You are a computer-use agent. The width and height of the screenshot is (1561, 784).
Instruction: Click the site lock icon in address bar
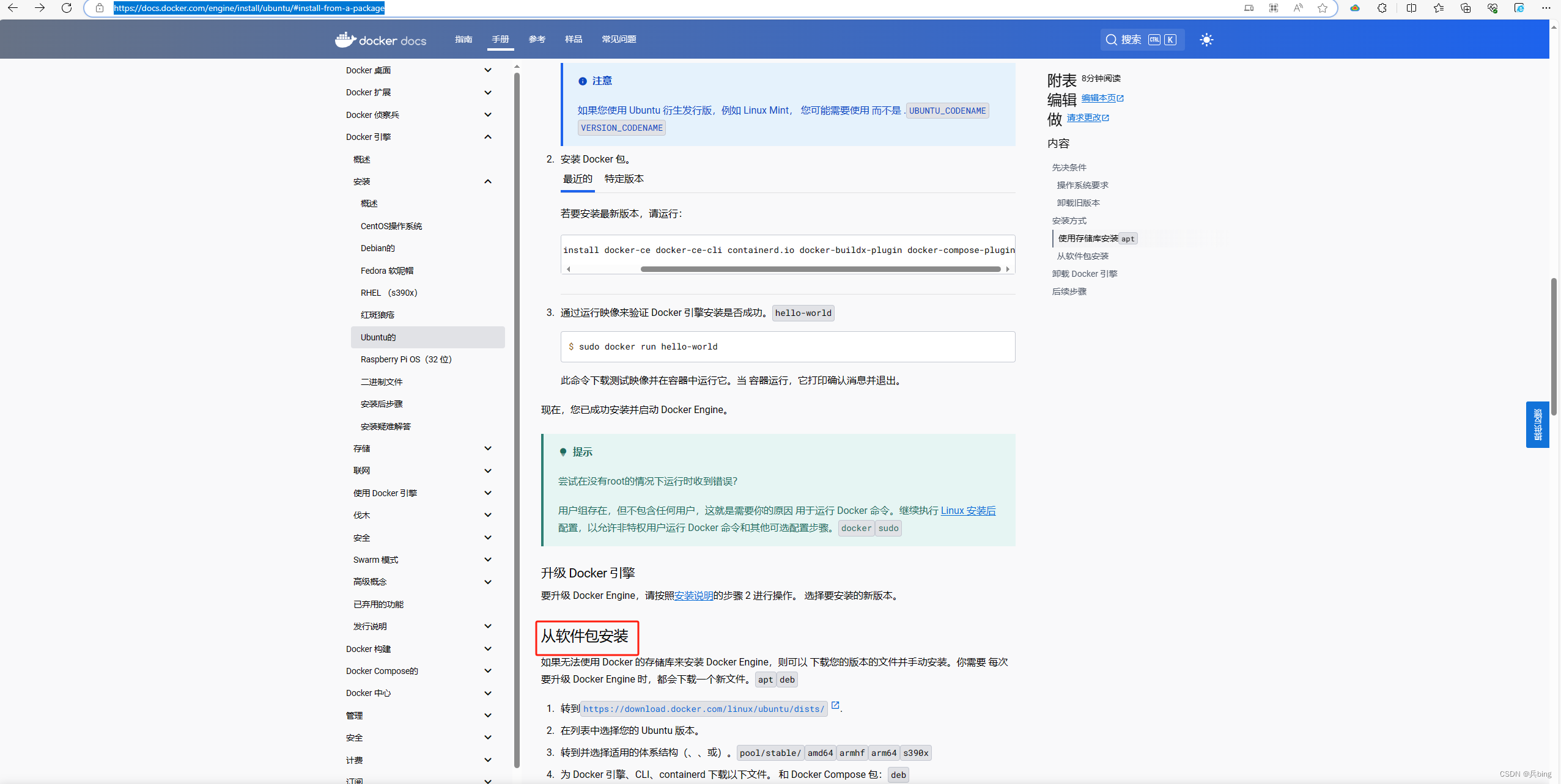coord(100,8)
